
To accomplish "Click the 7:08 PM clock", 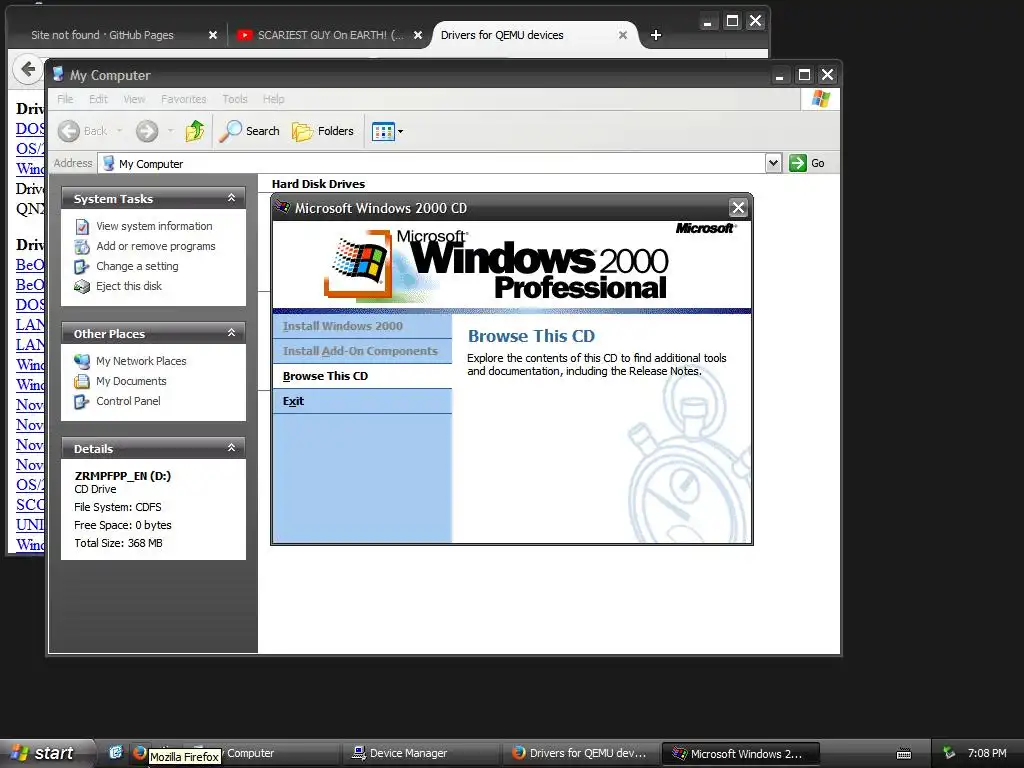I will tap(987, 753).
